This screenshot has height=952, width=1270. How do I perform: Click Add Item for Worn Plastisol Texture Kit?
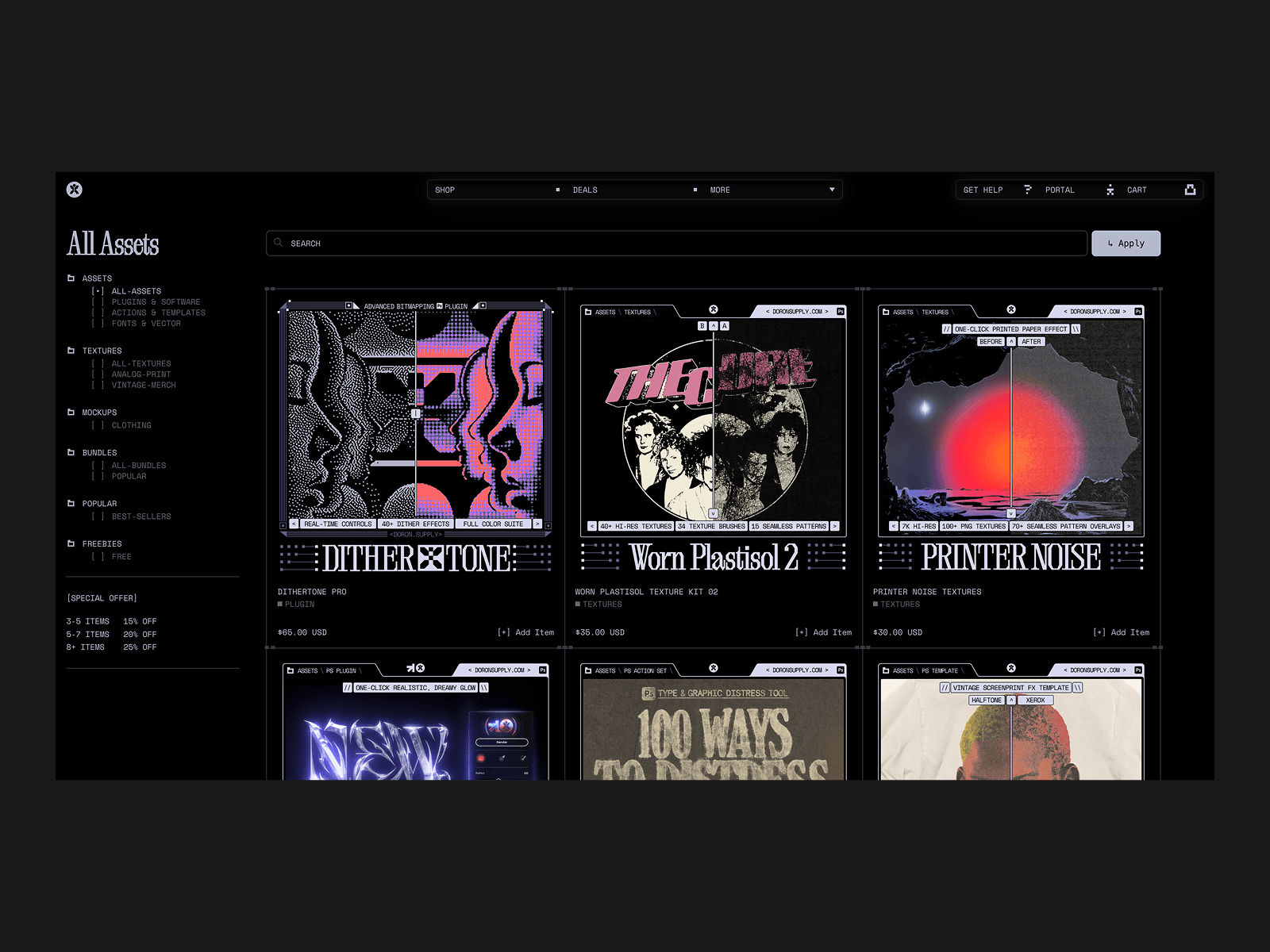tap(823, 632)
